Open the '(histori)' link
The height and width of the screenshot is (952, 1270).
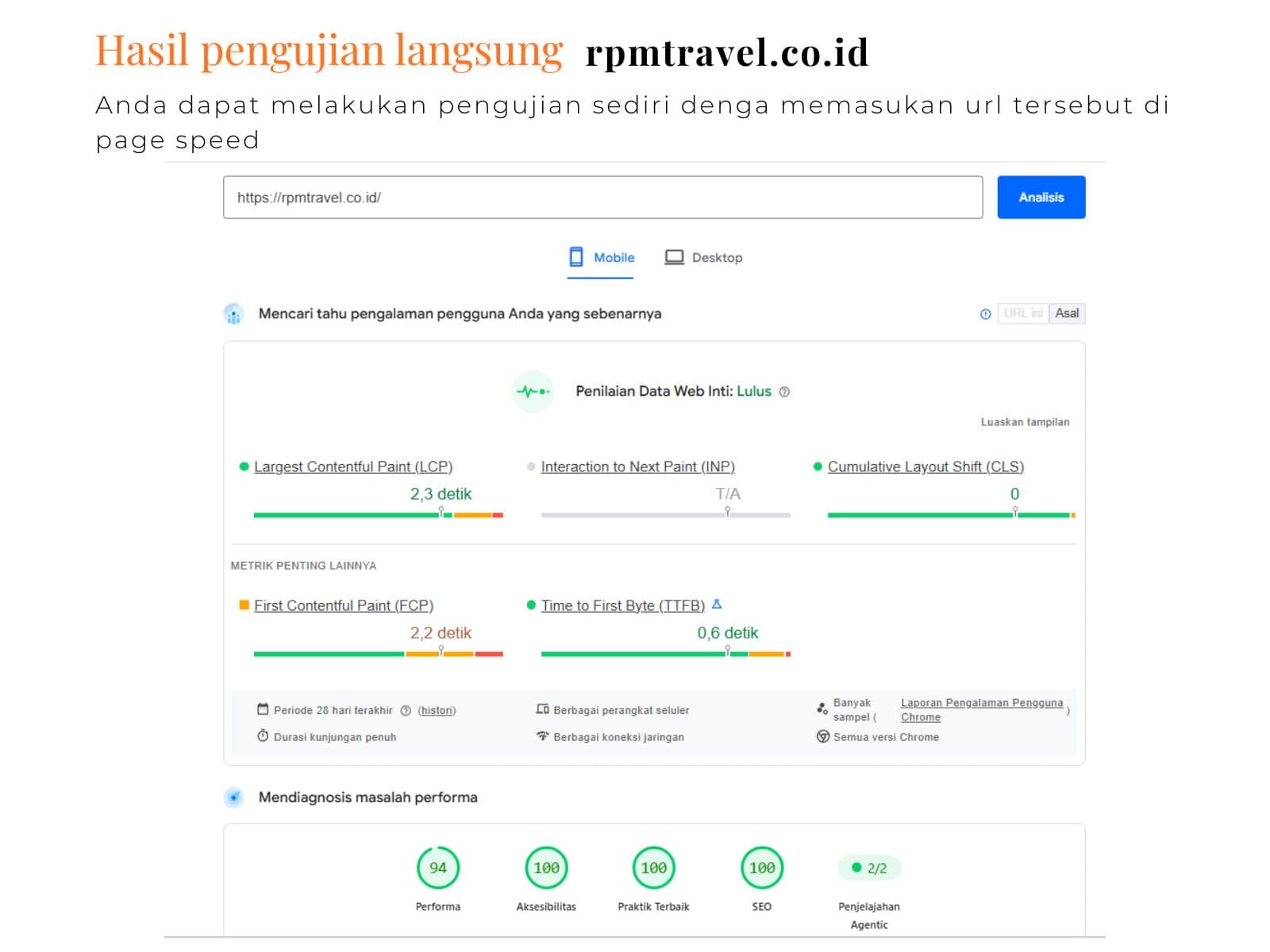pos(437,711)
